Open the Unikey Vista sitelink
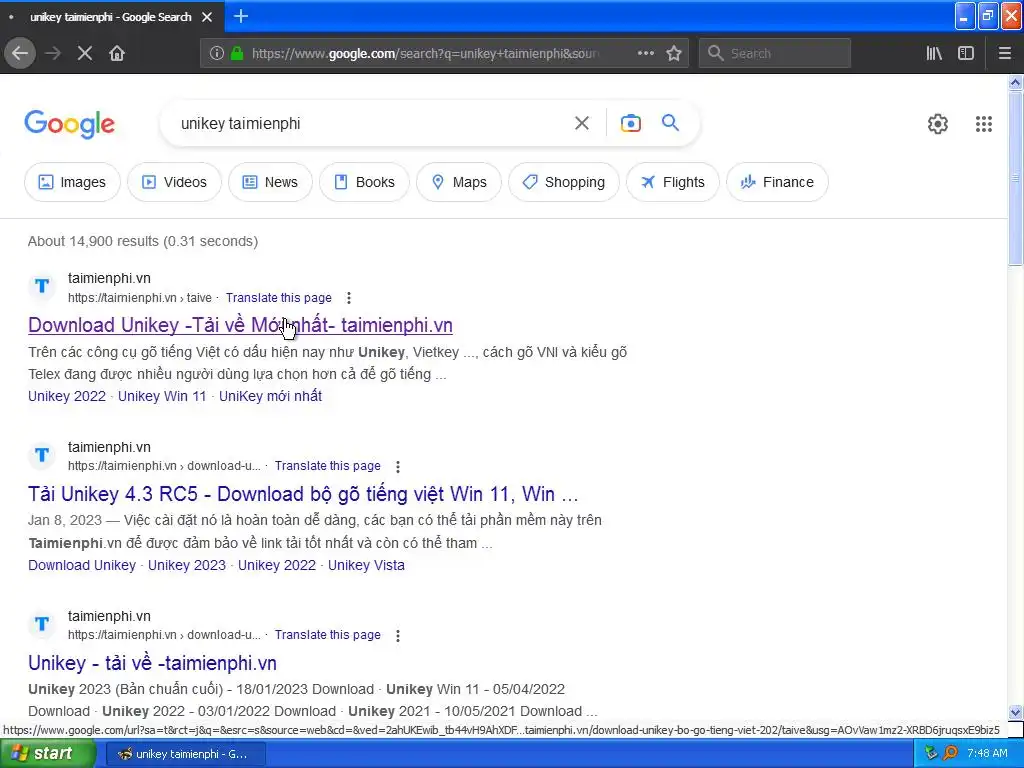The image size is (1024, 768). click(x=366, y=566)
